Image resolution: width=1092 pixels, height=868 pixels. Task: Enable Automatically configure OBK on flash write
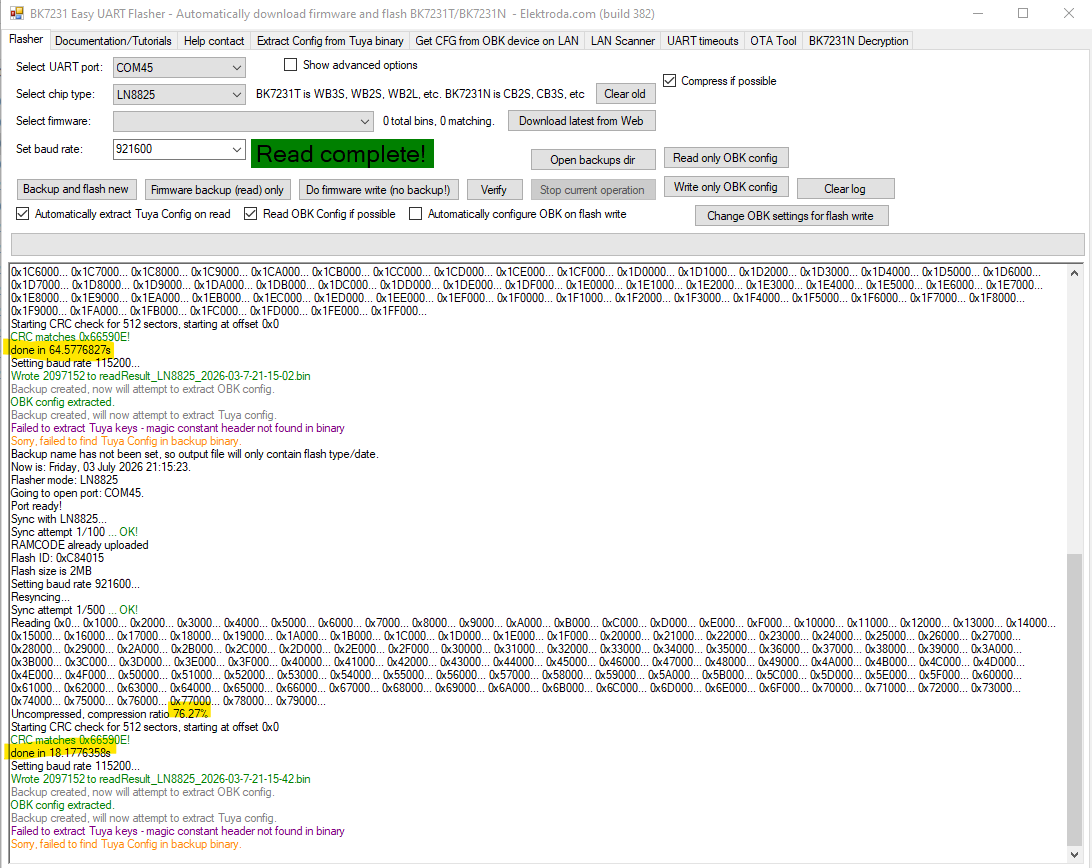415,214
